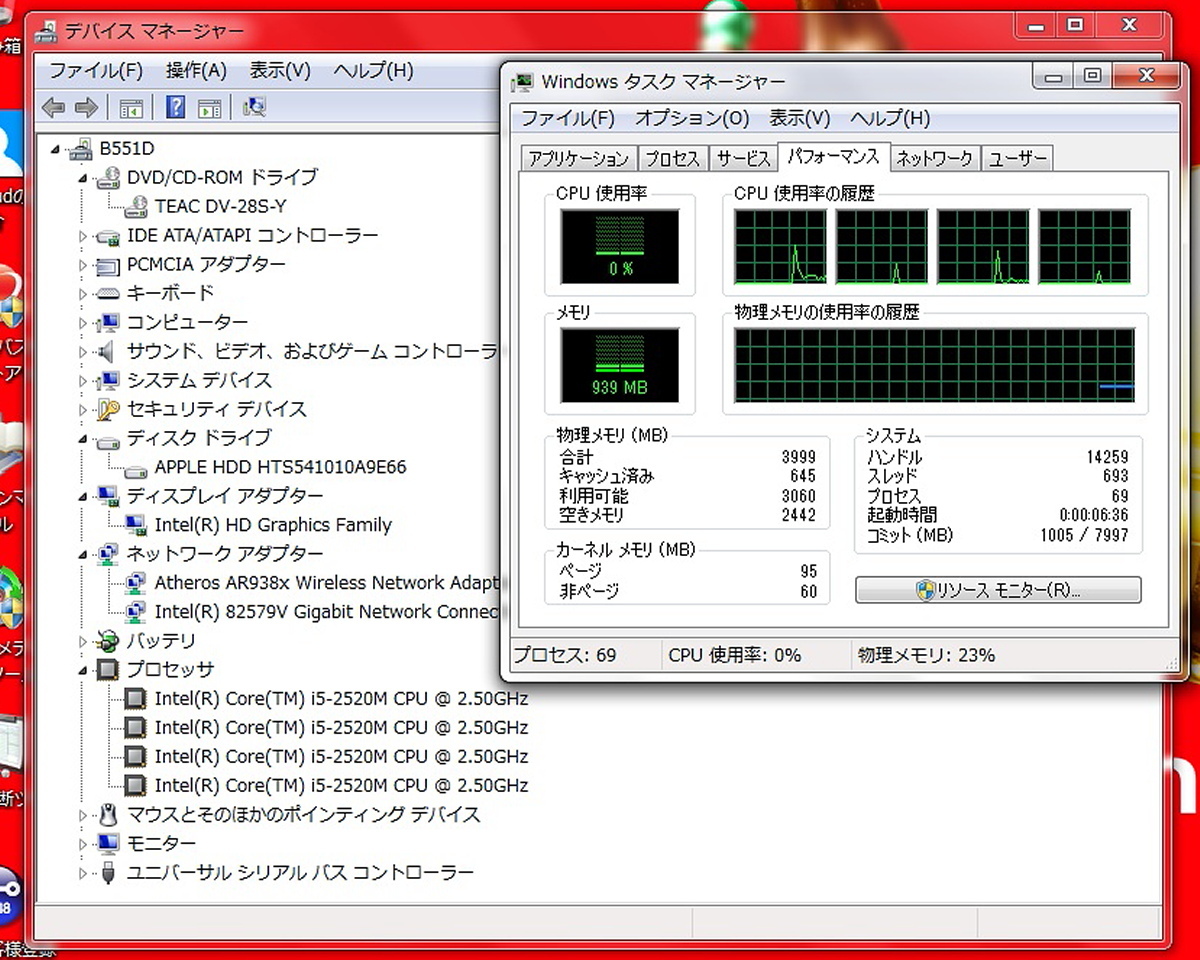The height and width of the screenshot is (960, 1200).
Task: Open リソース モニター(R)... button
Action: tap(998, 590)
